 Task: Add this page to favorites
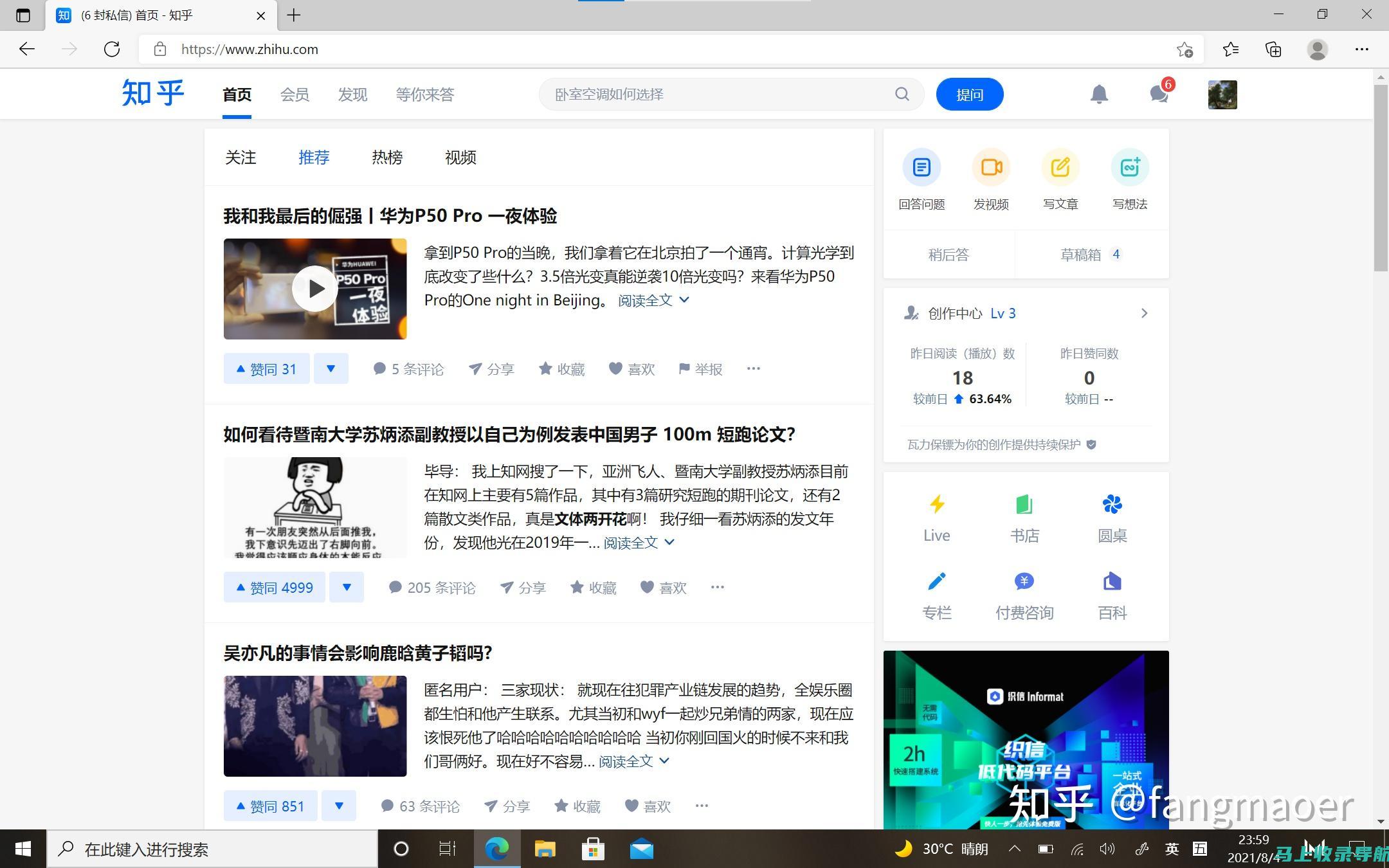pos(1185,50)
